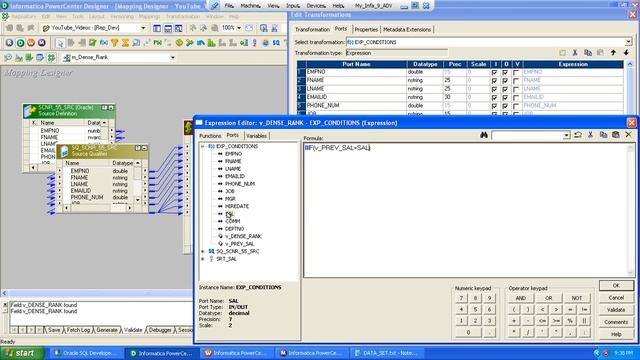This screenshot has height=360, width=640.
Task: Select the Aggregator sigma transformation icon
Action: point(125,43)
